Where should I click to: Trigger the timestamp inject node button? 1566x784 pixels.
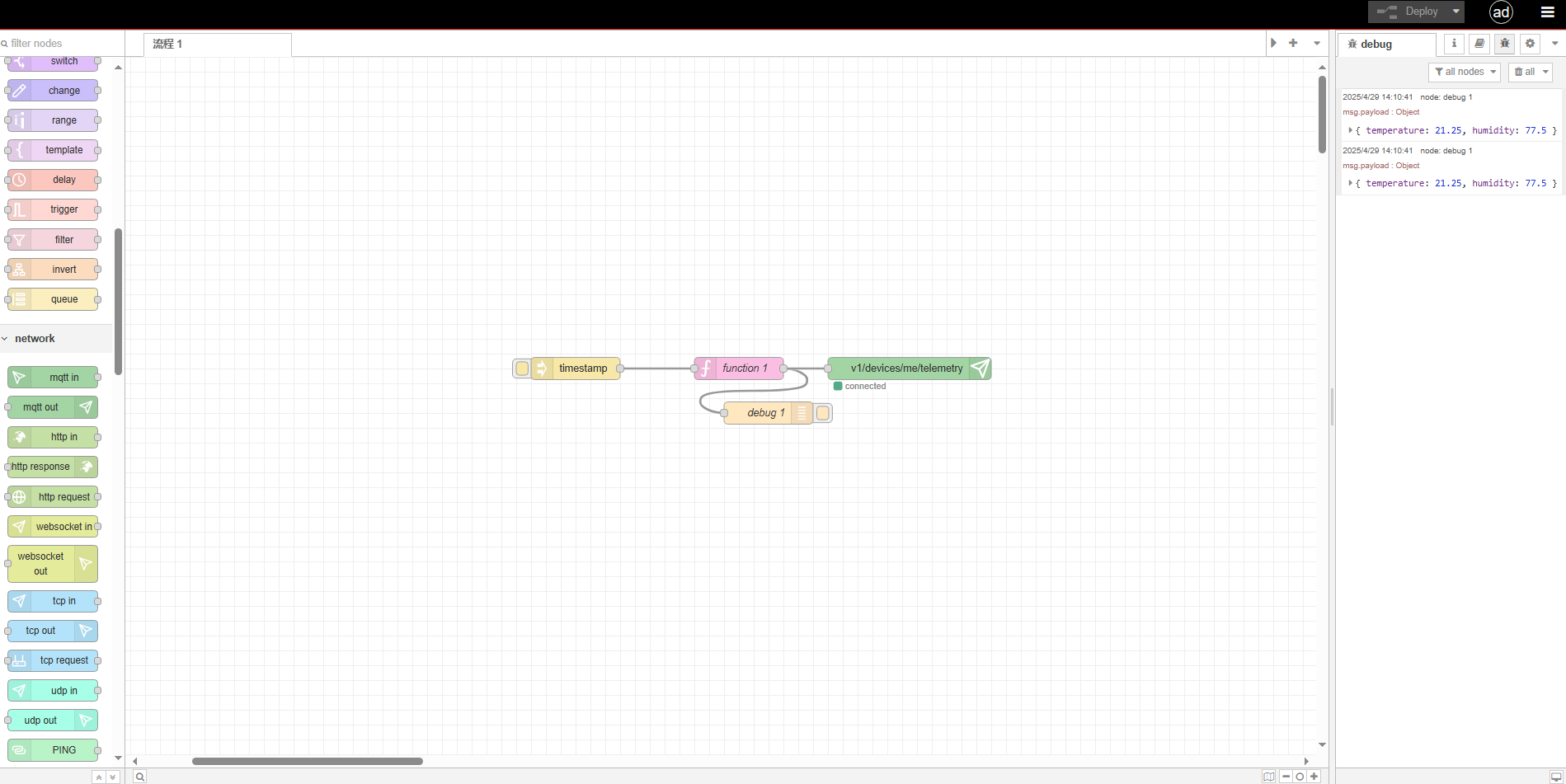click(x=522, y=369)
